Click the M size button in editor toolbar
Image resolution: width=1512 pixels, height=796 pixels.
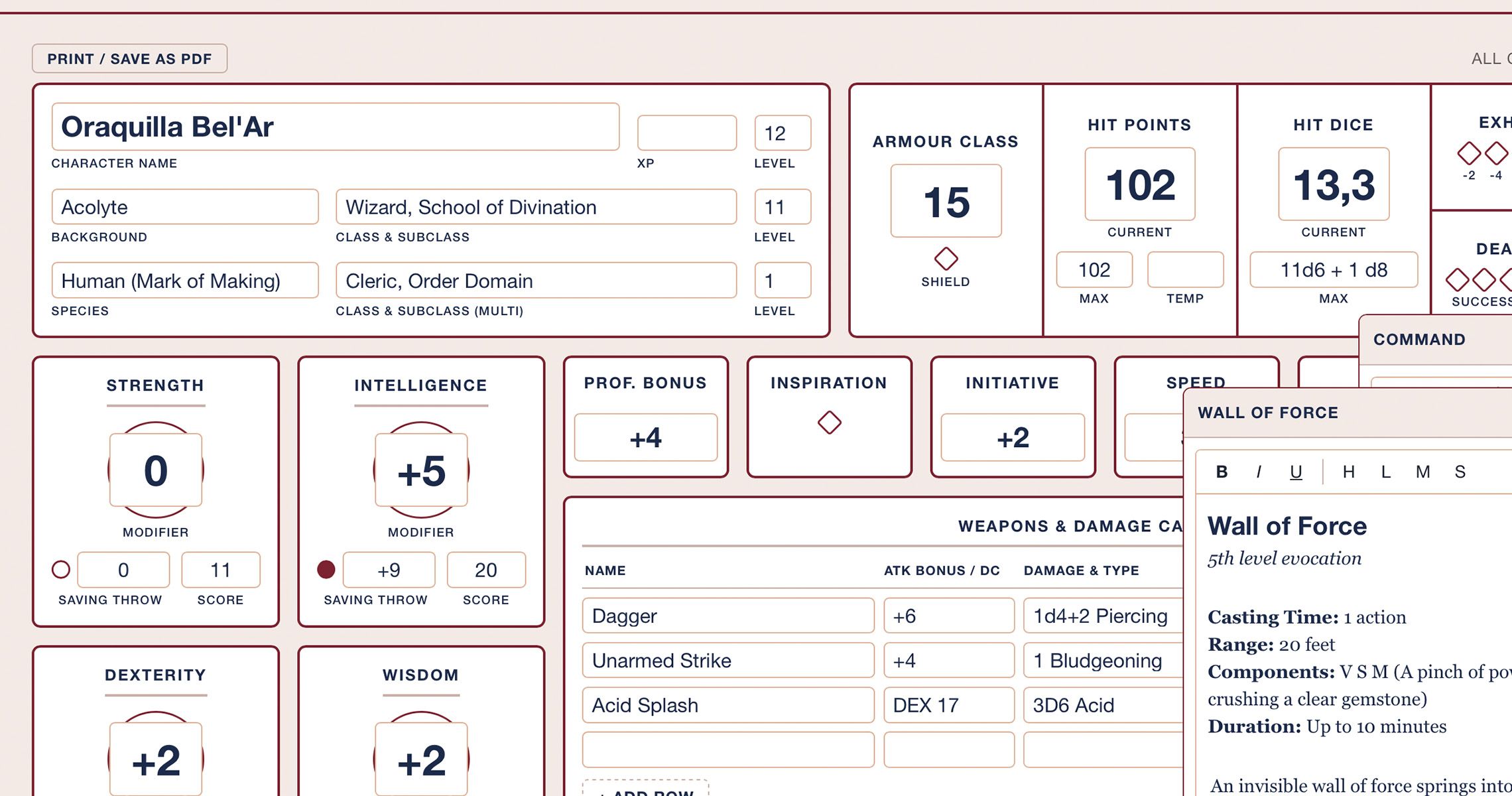(x=1422, y=472)
